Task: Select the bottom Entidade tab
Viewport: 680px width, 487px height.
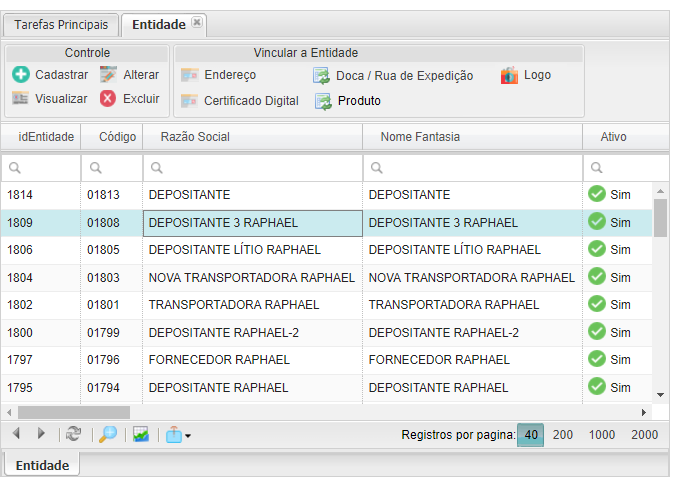Action: (42, 465)
